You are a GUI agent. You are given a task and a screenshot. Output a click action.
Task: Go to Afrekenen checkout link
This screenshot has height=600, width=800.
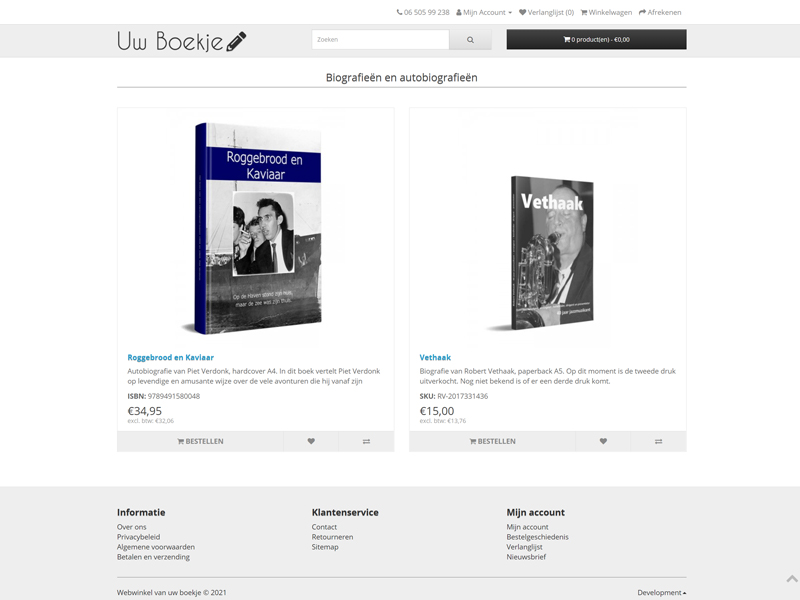tap(660, 12)
